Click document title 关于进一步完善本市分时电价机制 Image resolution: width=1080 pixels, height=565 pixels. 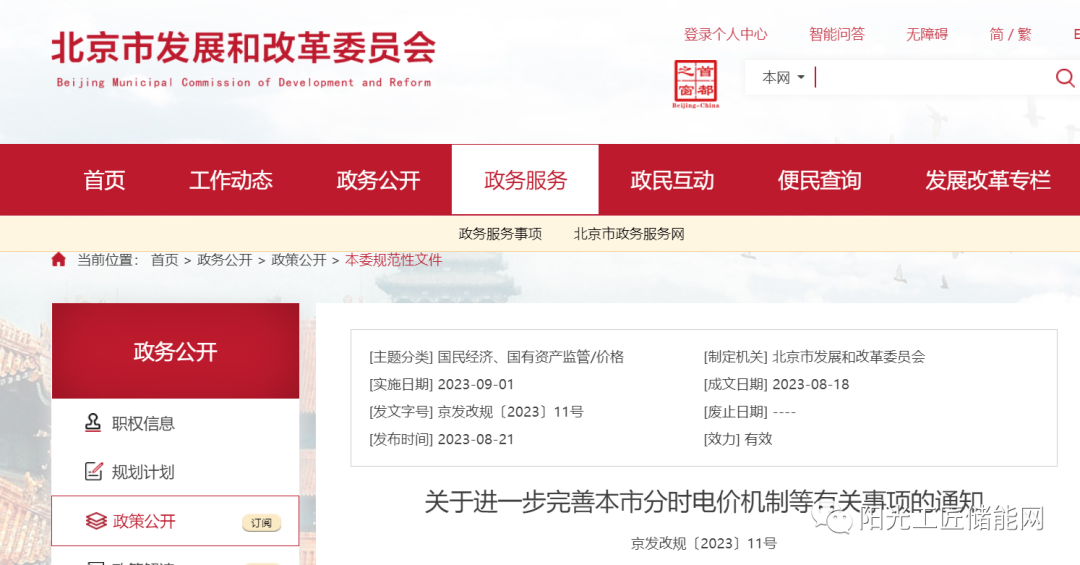tap(704, 502)
